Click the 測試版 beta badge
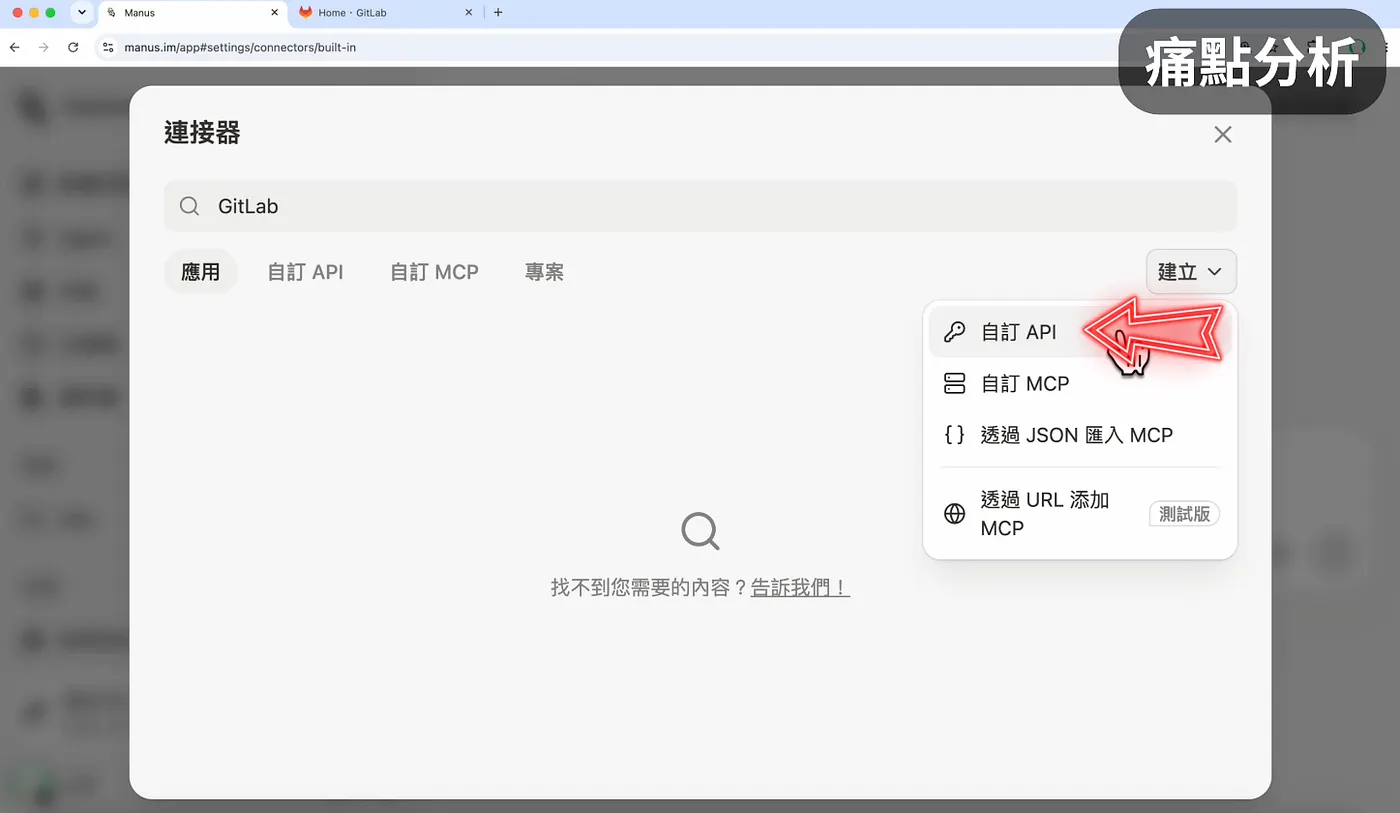This screenshot has width=1400, height=813. point(1184,514)
